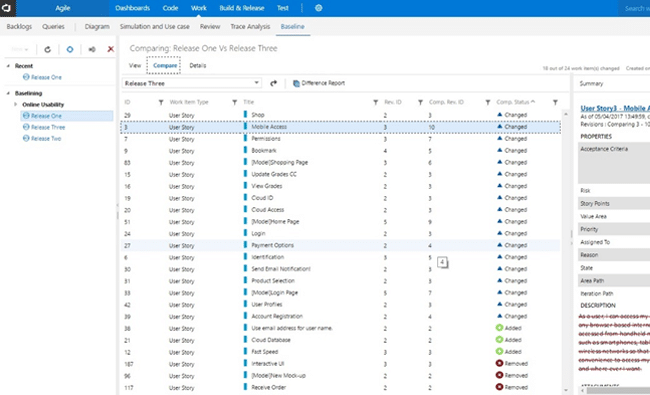The width and height of the screenshot is (650, 395).
Task: Click the export arrow icon in left toolbar
Action: tap(92, 49)
